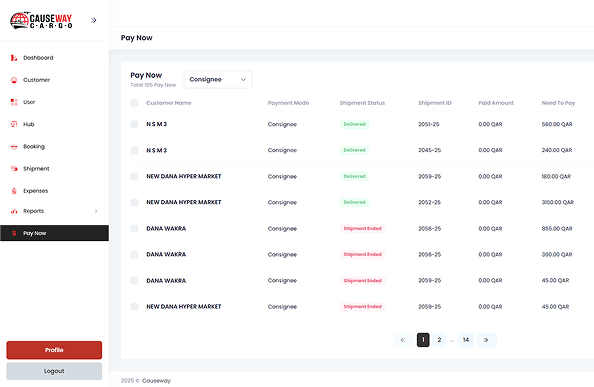
Task: Check the DANA WAKRA 45.00 QAR row
Action: point(134,281)
